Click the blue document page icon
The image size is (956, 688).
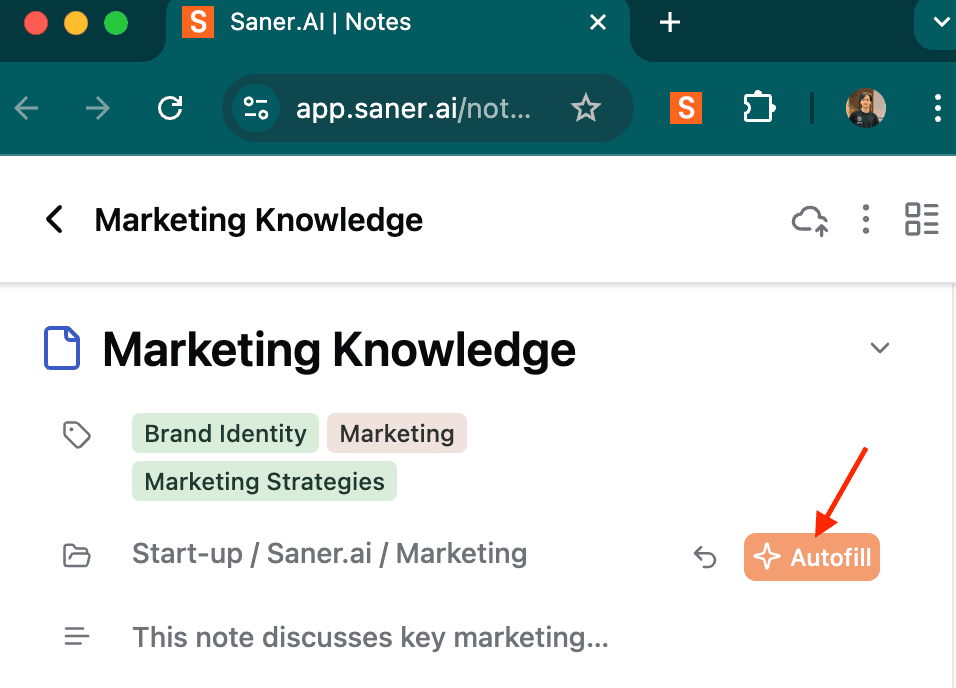62,348
